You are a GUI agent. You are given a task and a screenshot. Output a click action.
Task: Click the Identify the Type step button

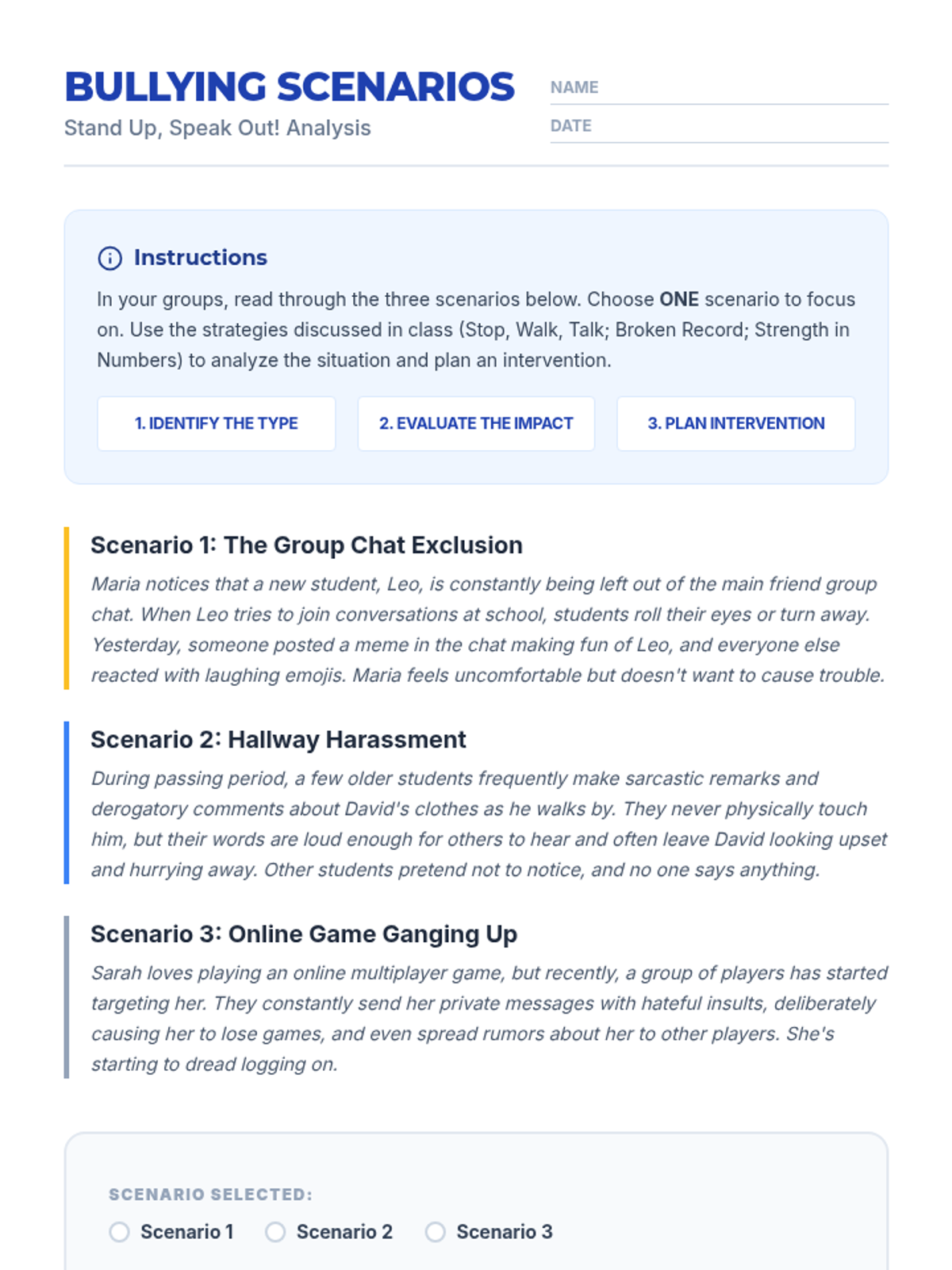[216, 424]
